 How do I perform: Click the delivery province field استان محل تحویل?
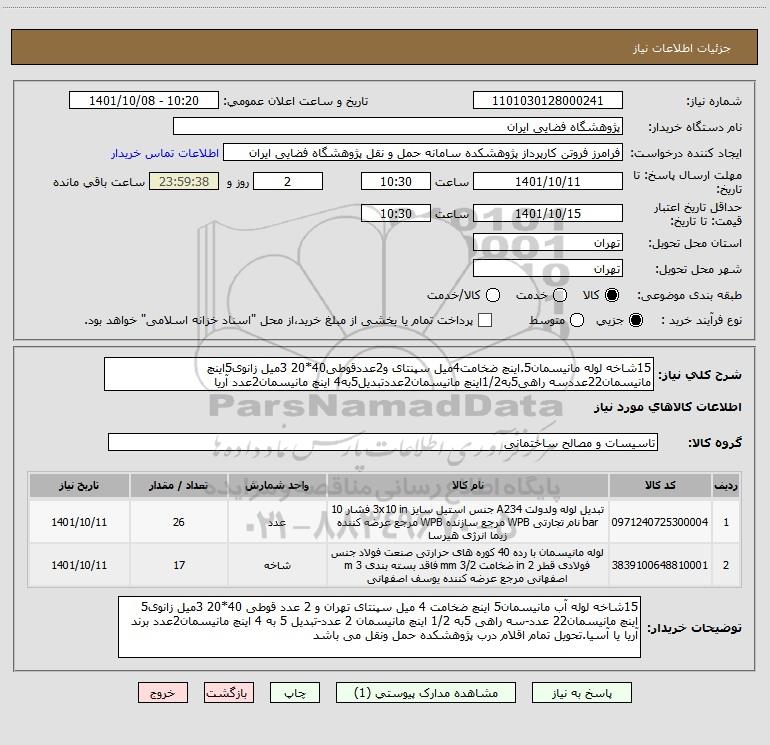548,243
